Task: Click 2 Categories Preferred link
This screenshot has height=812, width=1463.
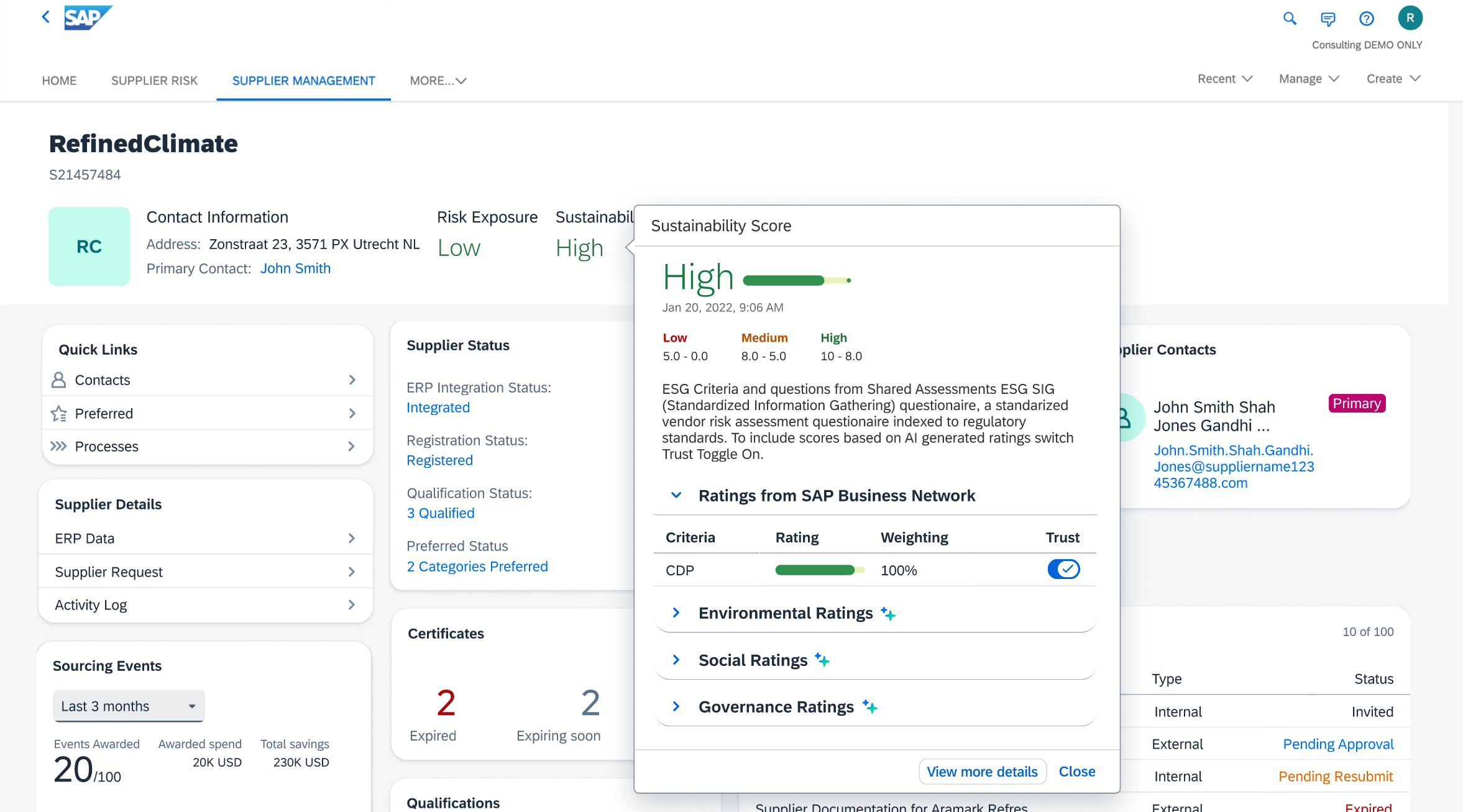Action: (x=477, y=567)
